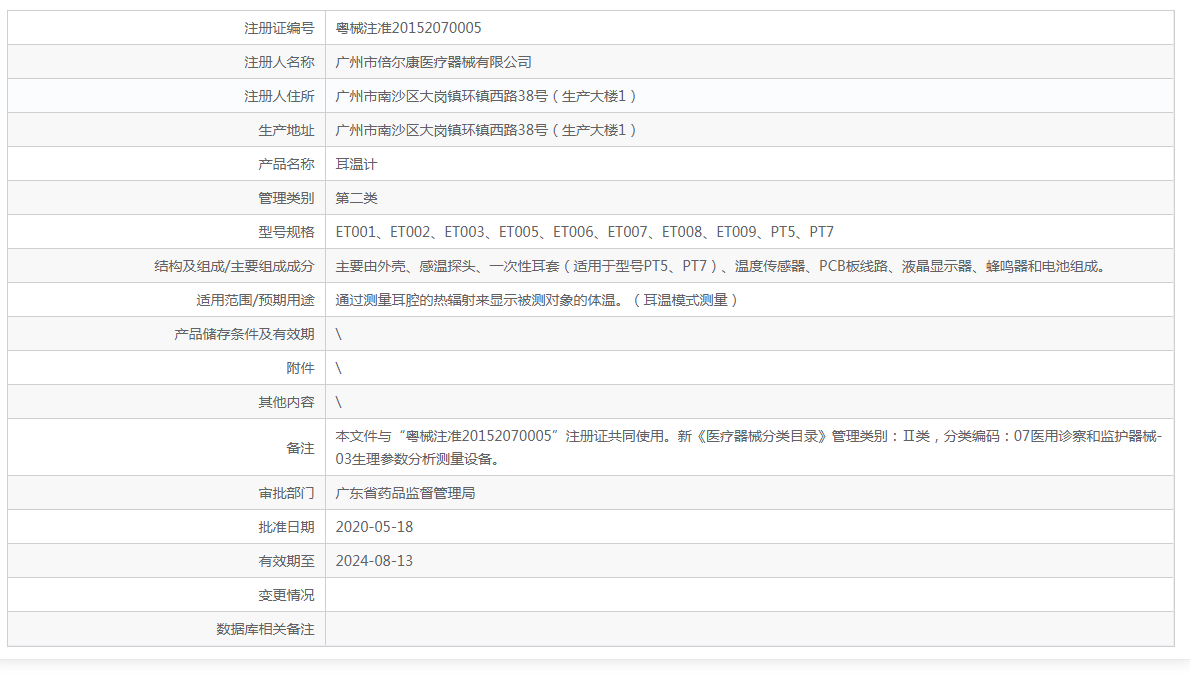Screen dimensions: 1190x679
Task: Select the company name 广州市倍尔康医疗器械有限公司
Action: pos(433,62)
